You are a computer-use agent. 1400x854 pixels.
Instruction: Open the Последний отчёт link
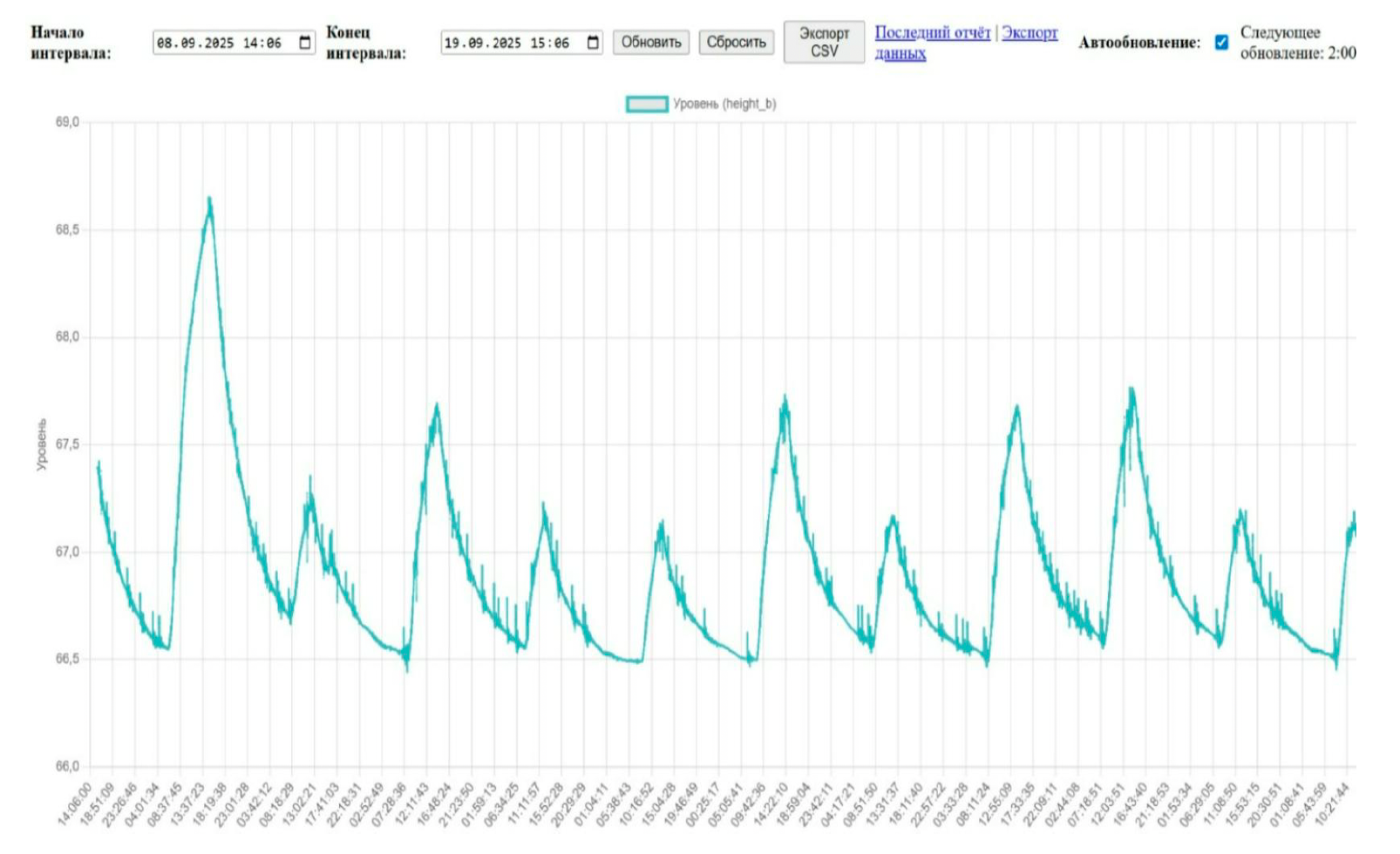point(932,33)
